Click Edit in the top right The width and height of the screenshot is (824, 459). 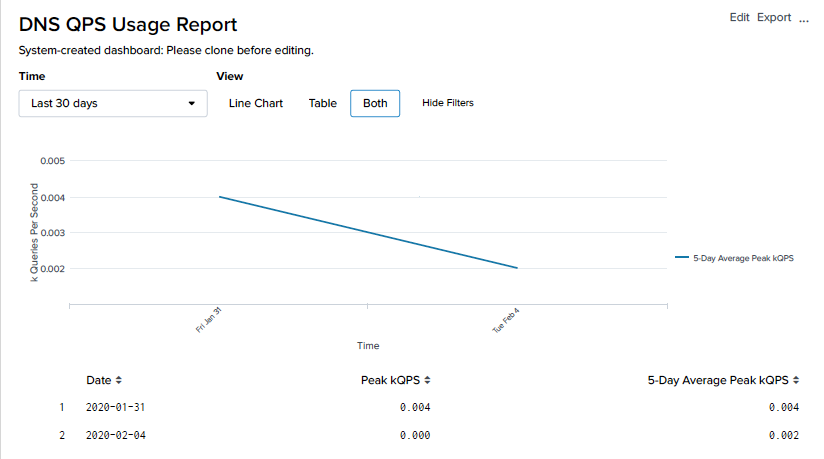pyautogui.click(x=740, y=17)
